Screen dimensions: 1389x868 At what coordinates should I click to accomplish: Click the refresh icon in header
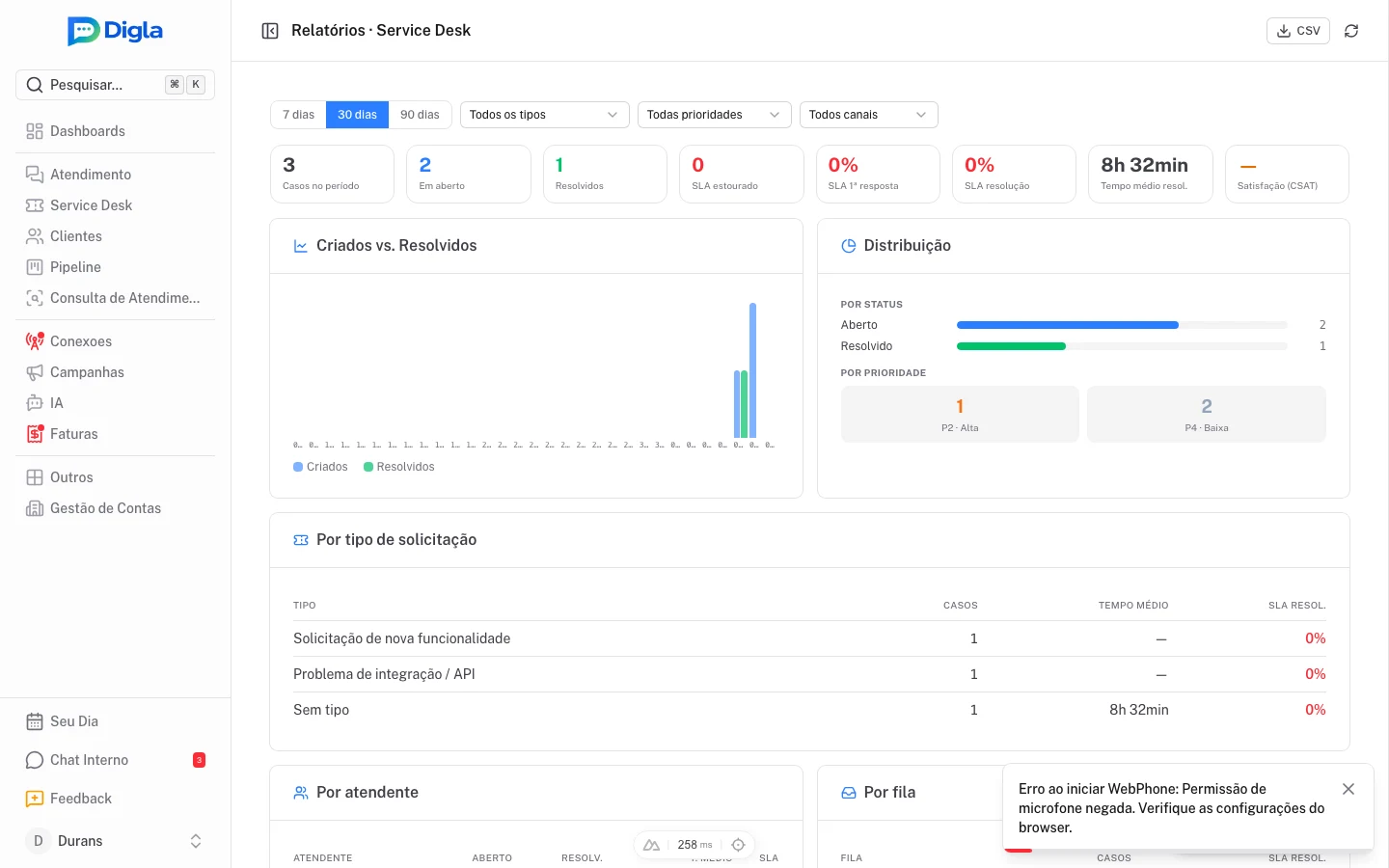tap(1351, 31)
